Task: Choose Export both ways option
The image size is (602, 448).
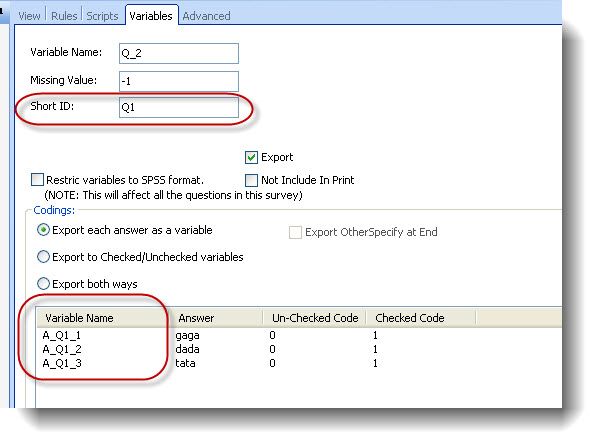Action: click(43, 284)
